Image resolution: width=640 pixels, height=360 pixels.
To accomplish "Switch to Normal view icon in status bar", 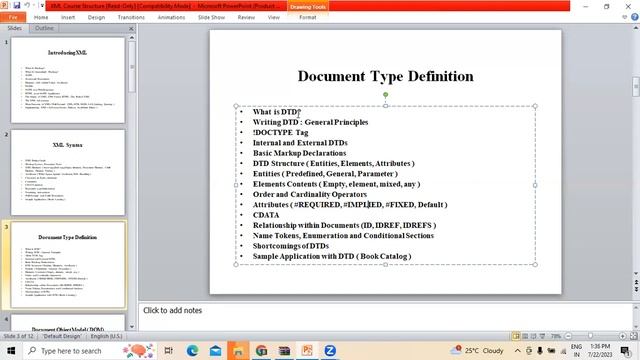I will click(x=516, y=336).
